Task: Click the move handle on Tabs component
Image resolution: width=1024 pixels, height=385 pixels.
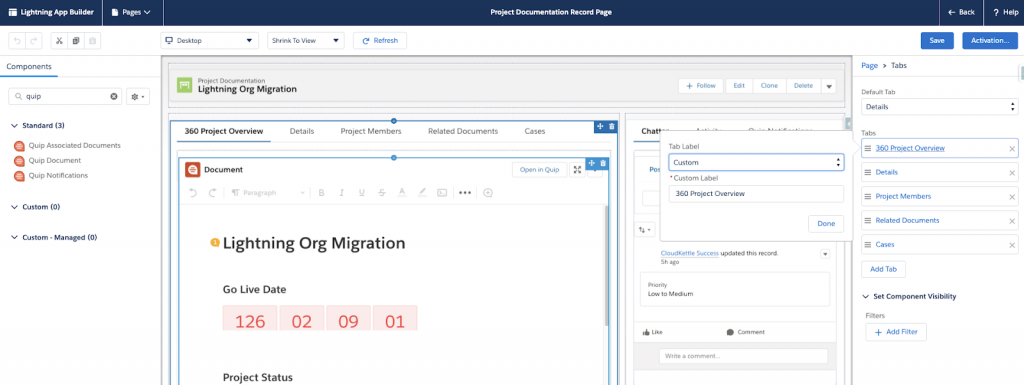Action: click(x=599, y=126)
